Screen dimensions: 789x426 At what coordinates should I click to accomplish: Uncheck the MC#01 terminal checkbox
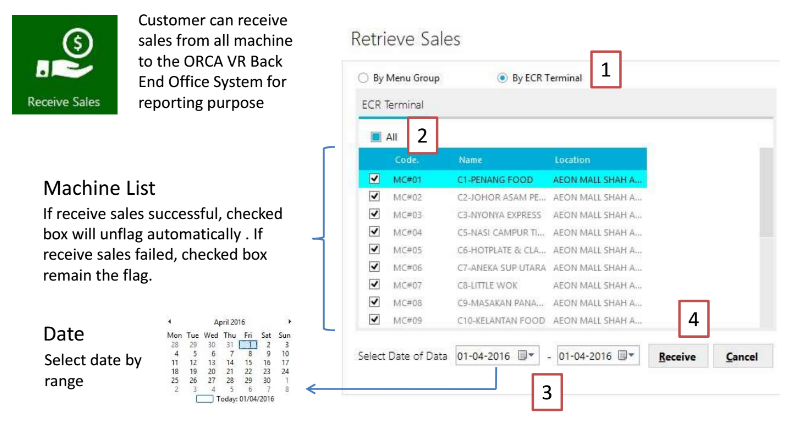pos(374,180)
